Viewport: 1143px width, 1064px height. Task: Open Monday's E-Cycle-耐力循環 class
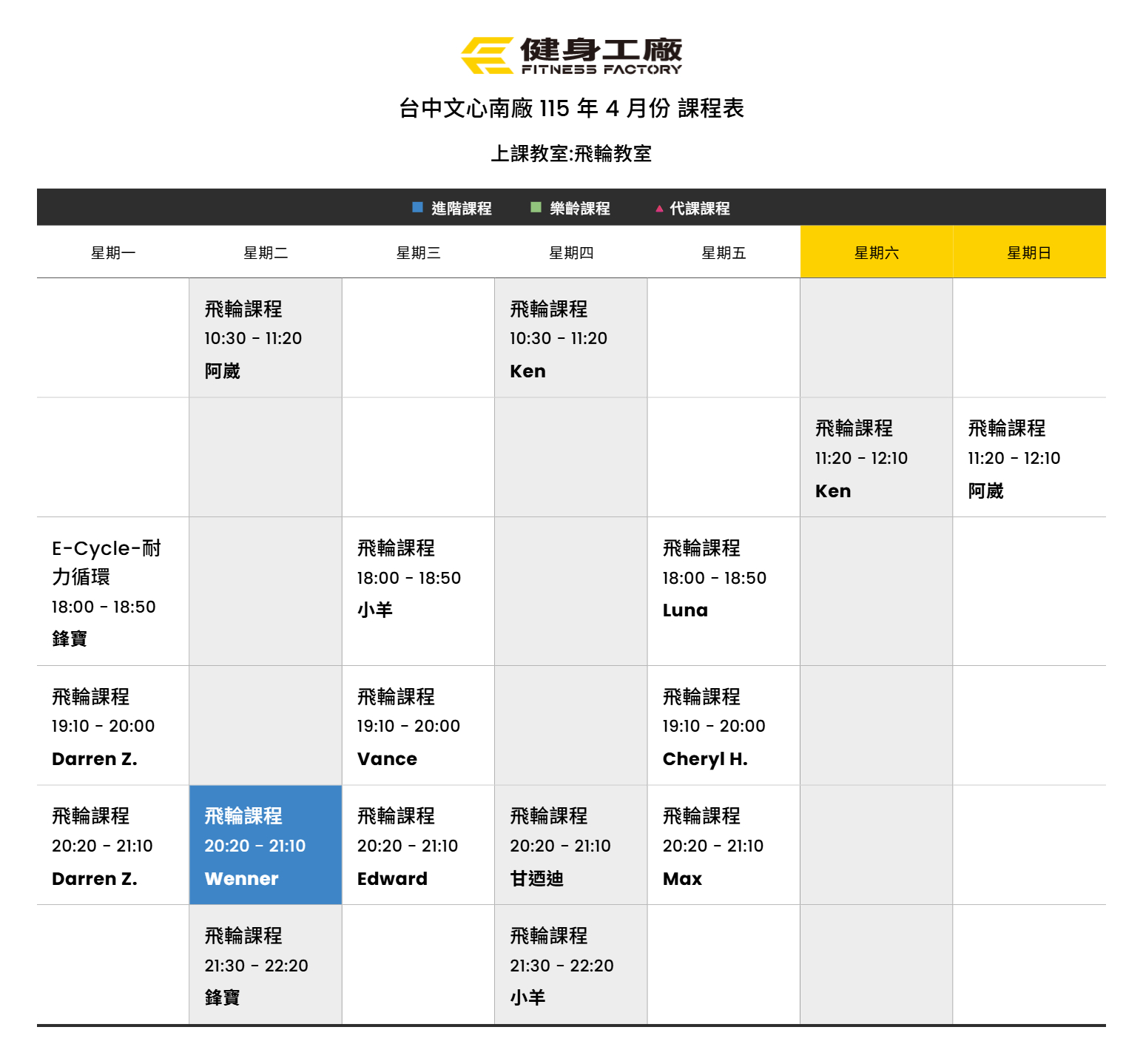(x=113, y=591)
